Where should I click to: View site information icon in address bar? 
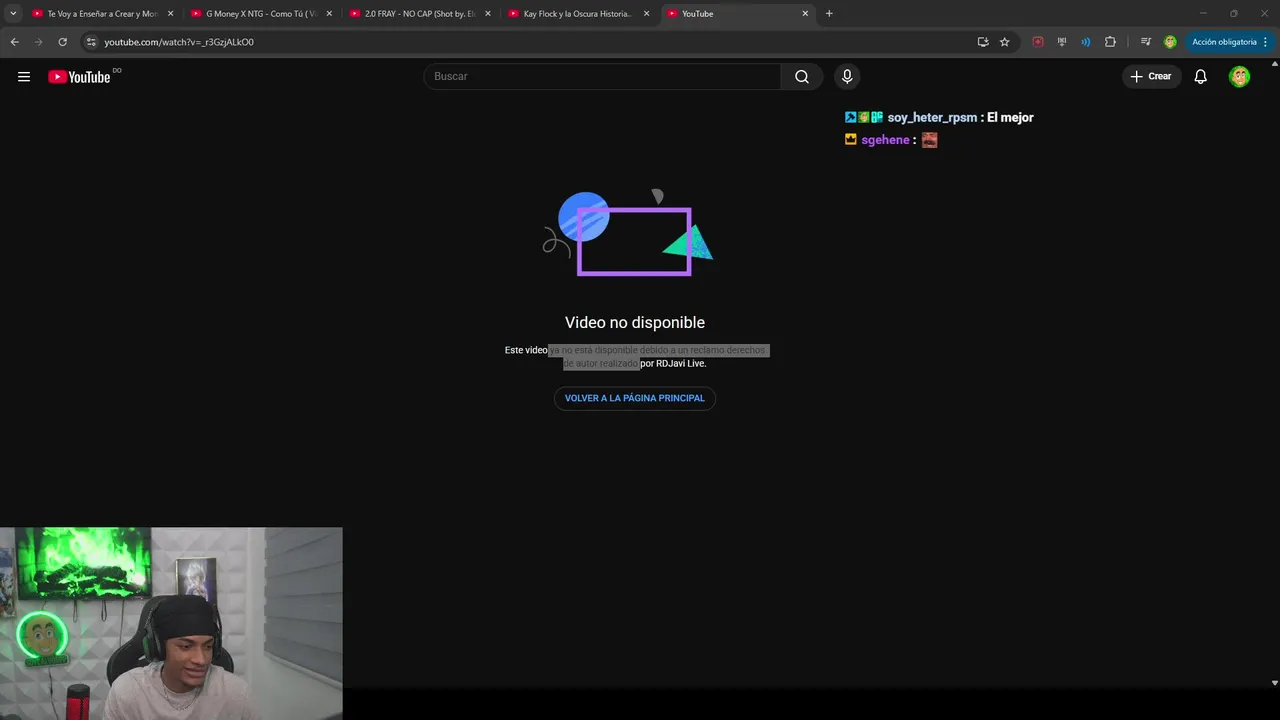[x=91, y=42]
